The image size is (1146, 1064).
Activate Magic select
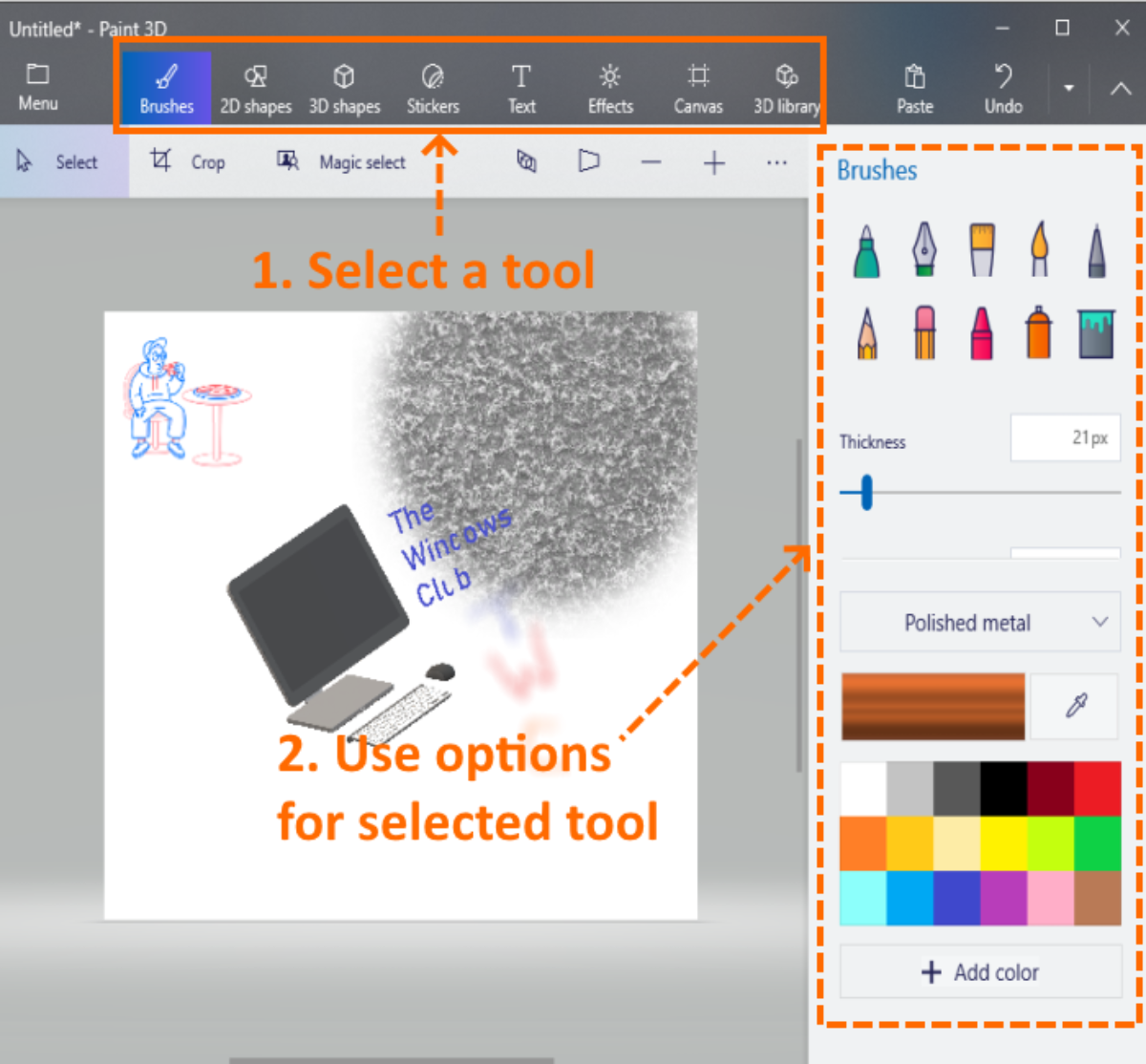pyautogui.click(x=341, y=161)
